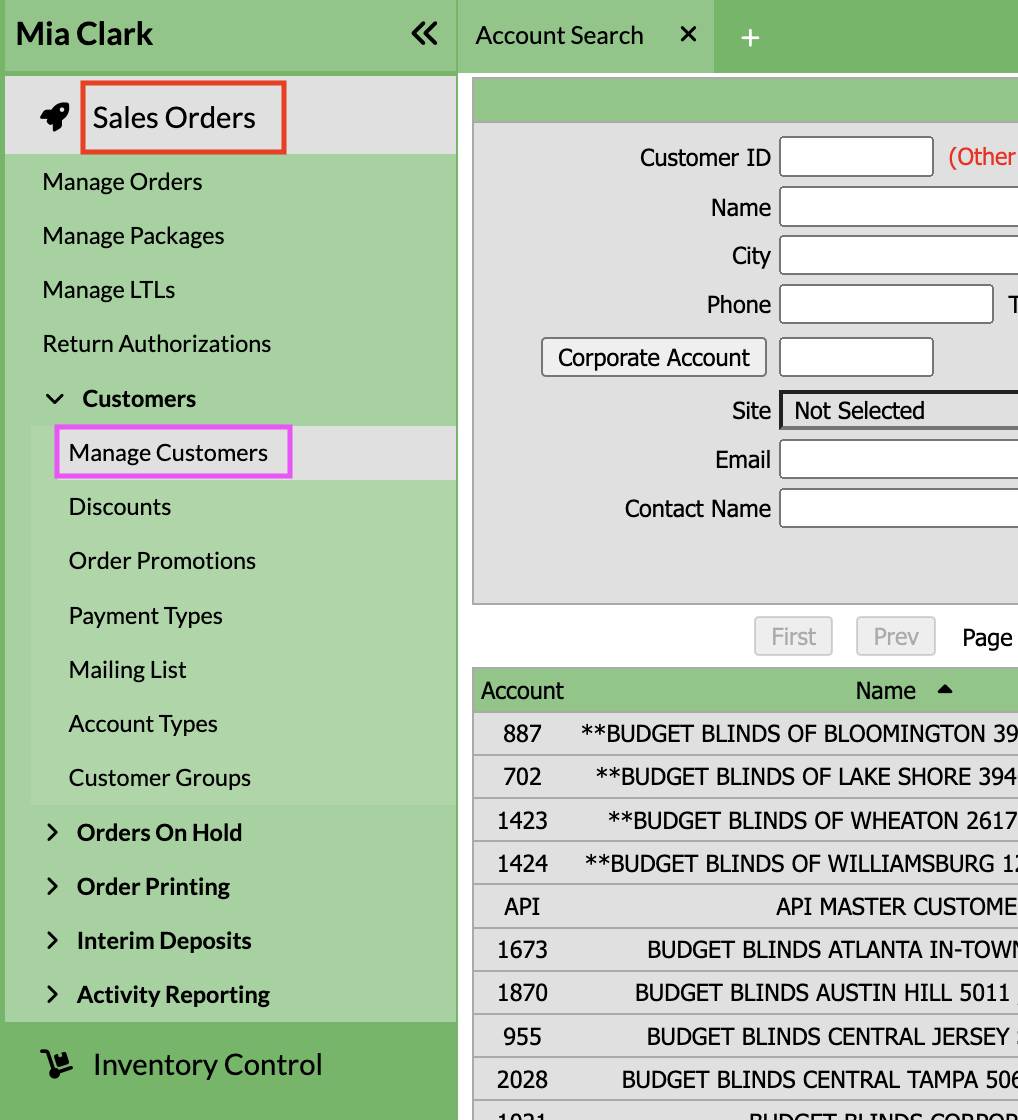This screenshot has width=1018, height=1120.
Task: Open Manage Packages
Action: coord(134,236)
